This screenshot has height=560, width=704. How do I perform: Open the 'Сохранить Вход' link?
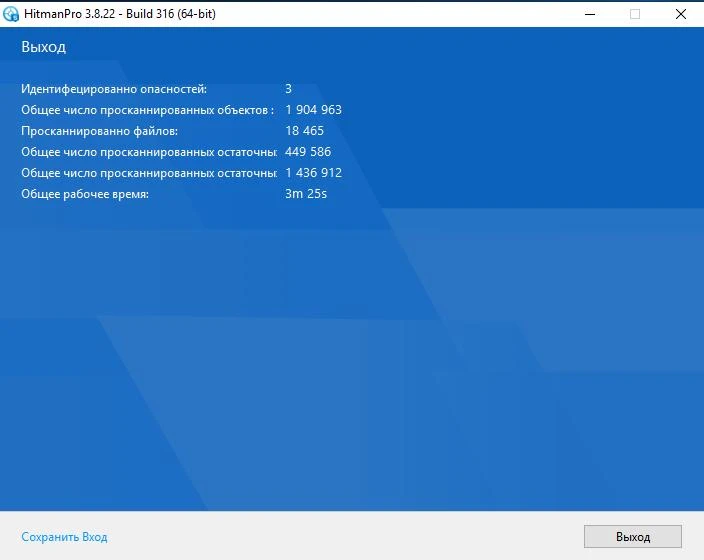click(64, 537)
